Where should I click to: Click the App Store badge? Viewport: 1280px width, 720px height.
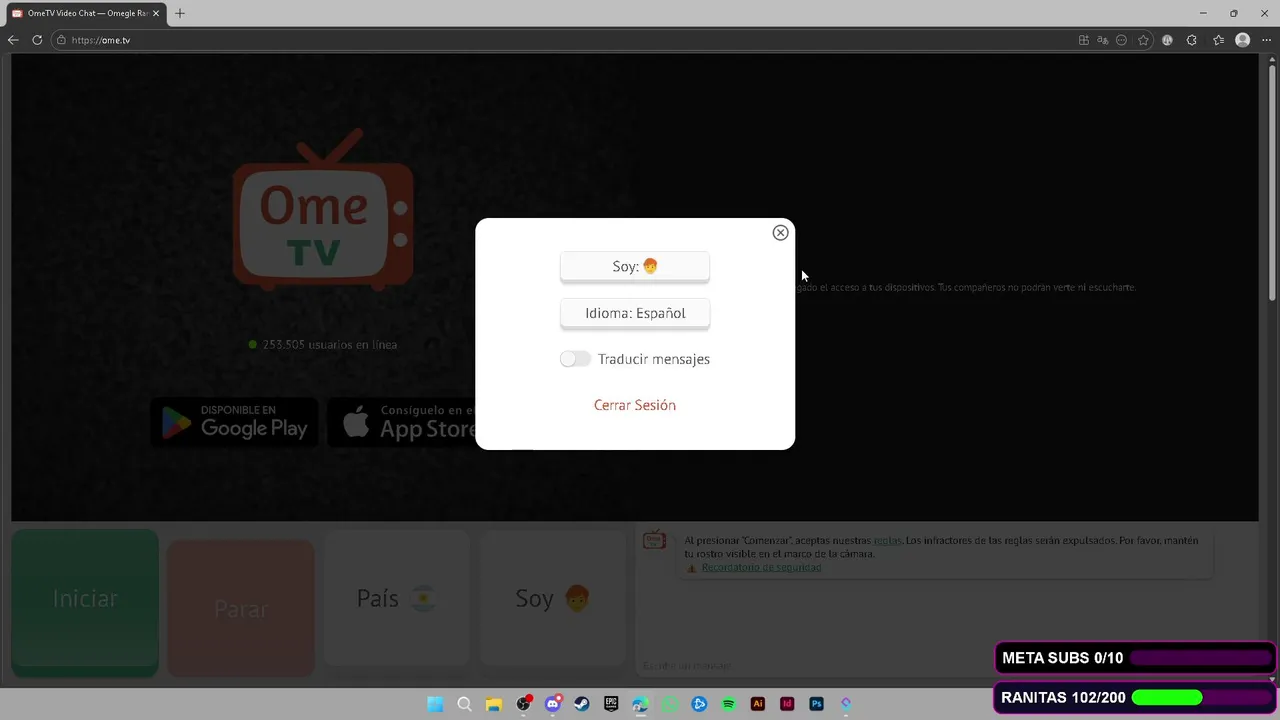403,422
